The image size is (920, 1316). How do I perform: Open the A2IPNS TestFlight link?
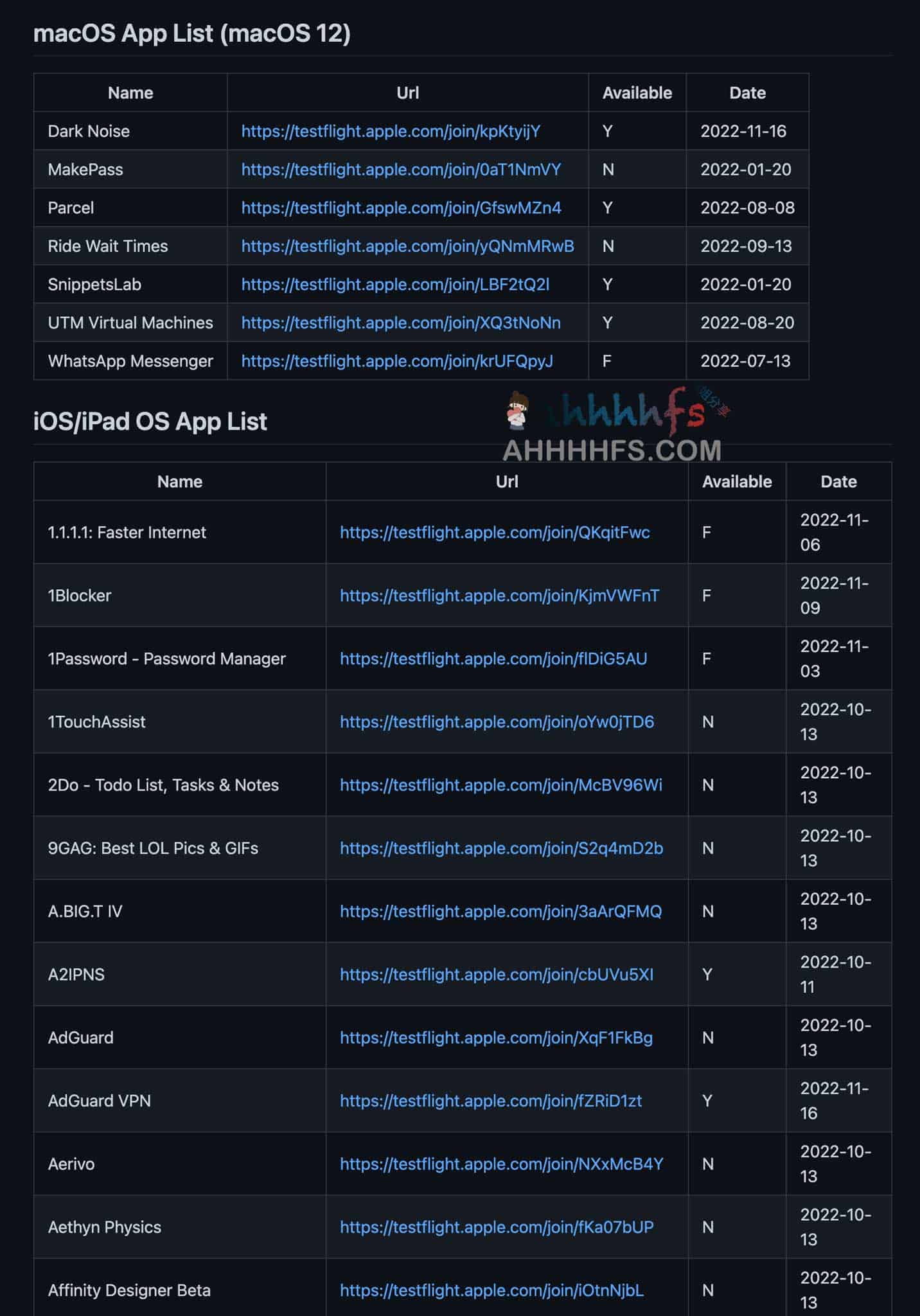(497, 975)
